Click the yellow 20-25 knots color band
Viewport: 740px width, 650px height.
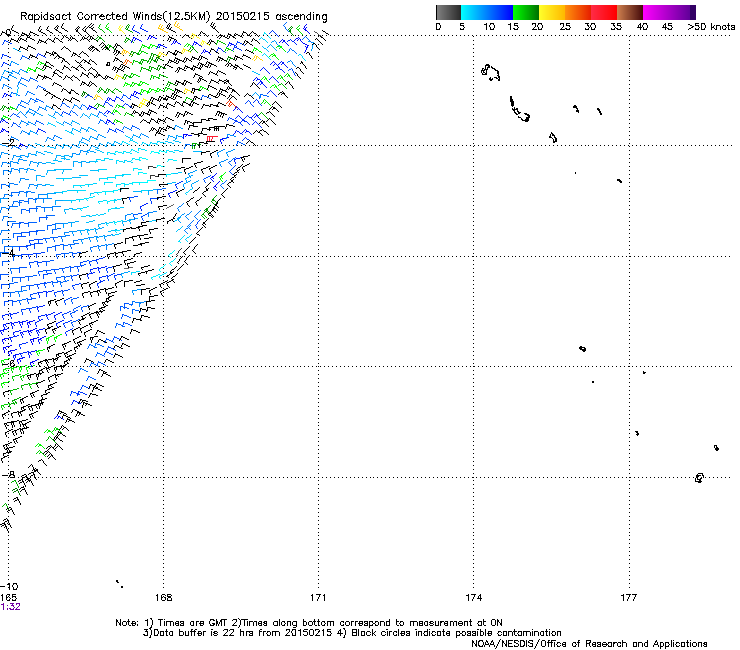tap(552, 12)
